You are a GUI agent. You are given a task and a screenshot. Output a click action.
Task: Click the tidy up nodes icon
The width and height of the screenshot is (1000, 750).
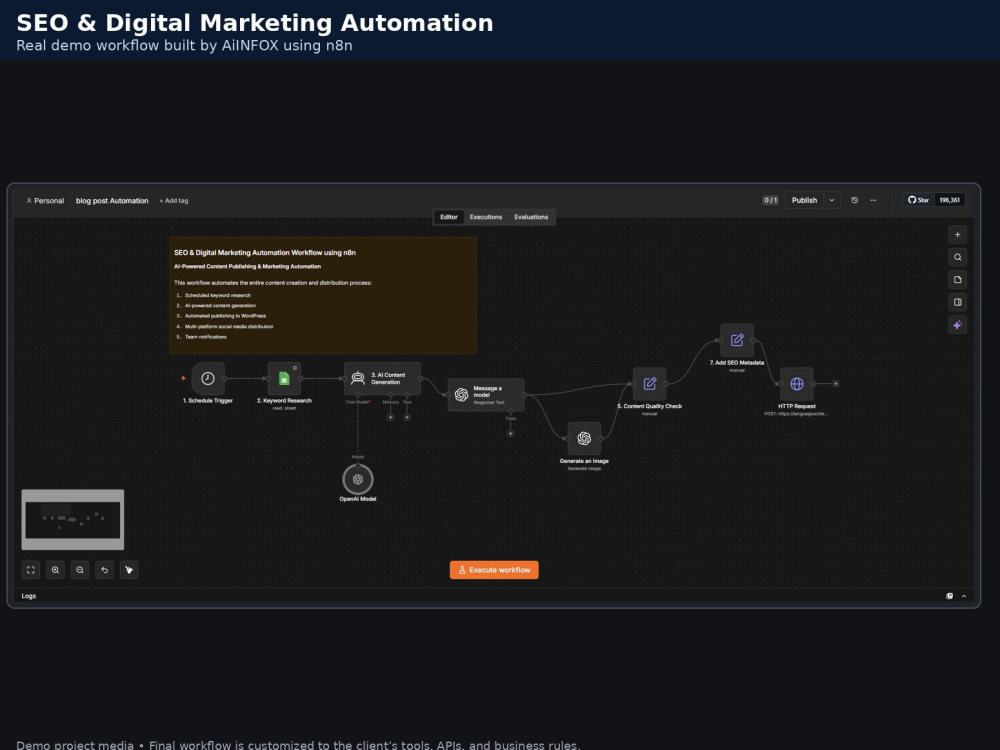tap(129, 570)
